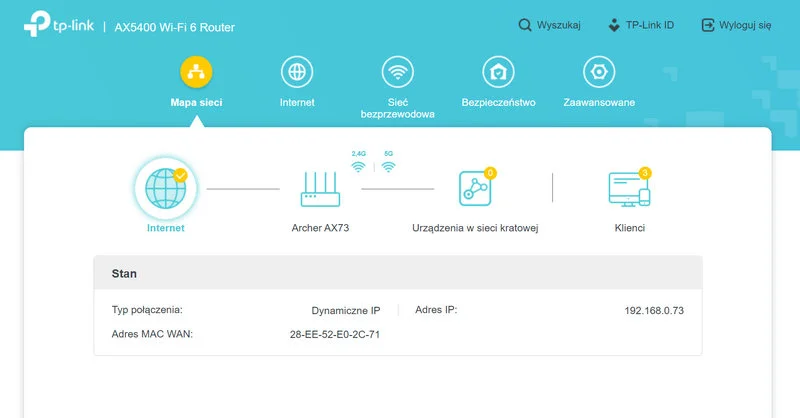Open the Sieć bezprzewodowa Wi-Fi icon

pyautogui.click(x=397, y=72)
